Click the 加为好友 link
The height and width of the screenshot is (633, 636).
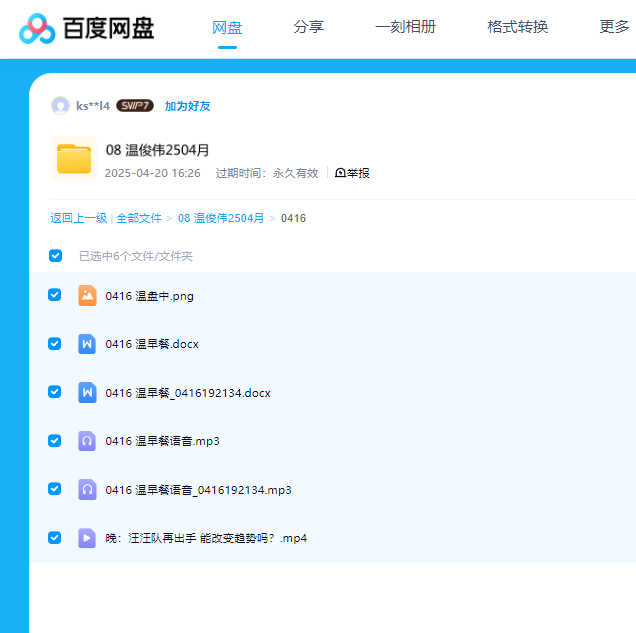(188, 106)
